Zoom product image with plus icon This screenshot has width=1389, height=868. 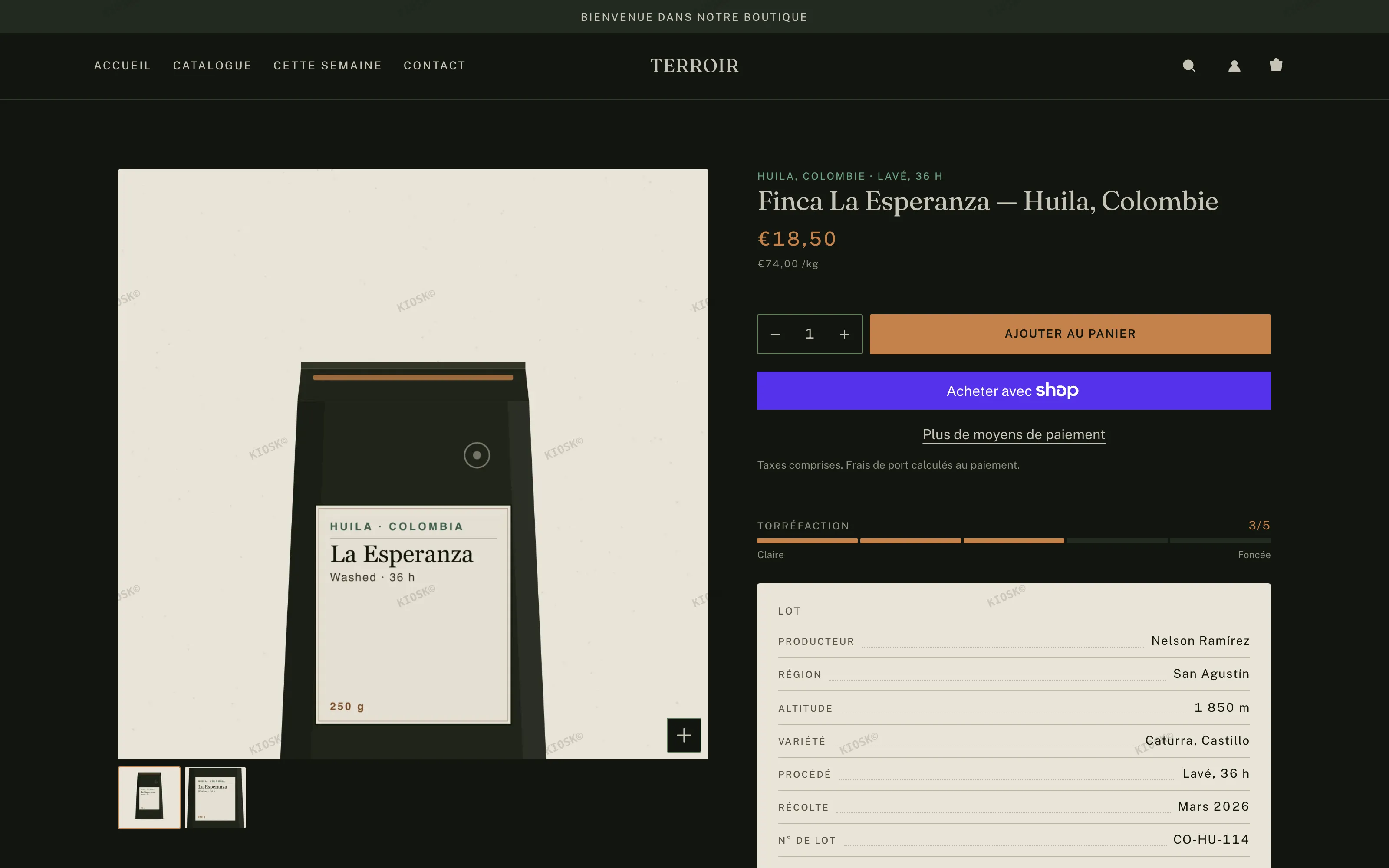coord(684,735)
